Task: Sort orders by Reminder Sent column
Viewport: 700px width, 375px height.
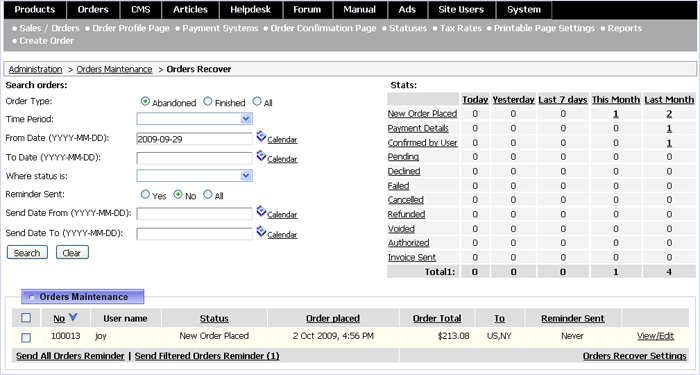Action: [573, 318]
